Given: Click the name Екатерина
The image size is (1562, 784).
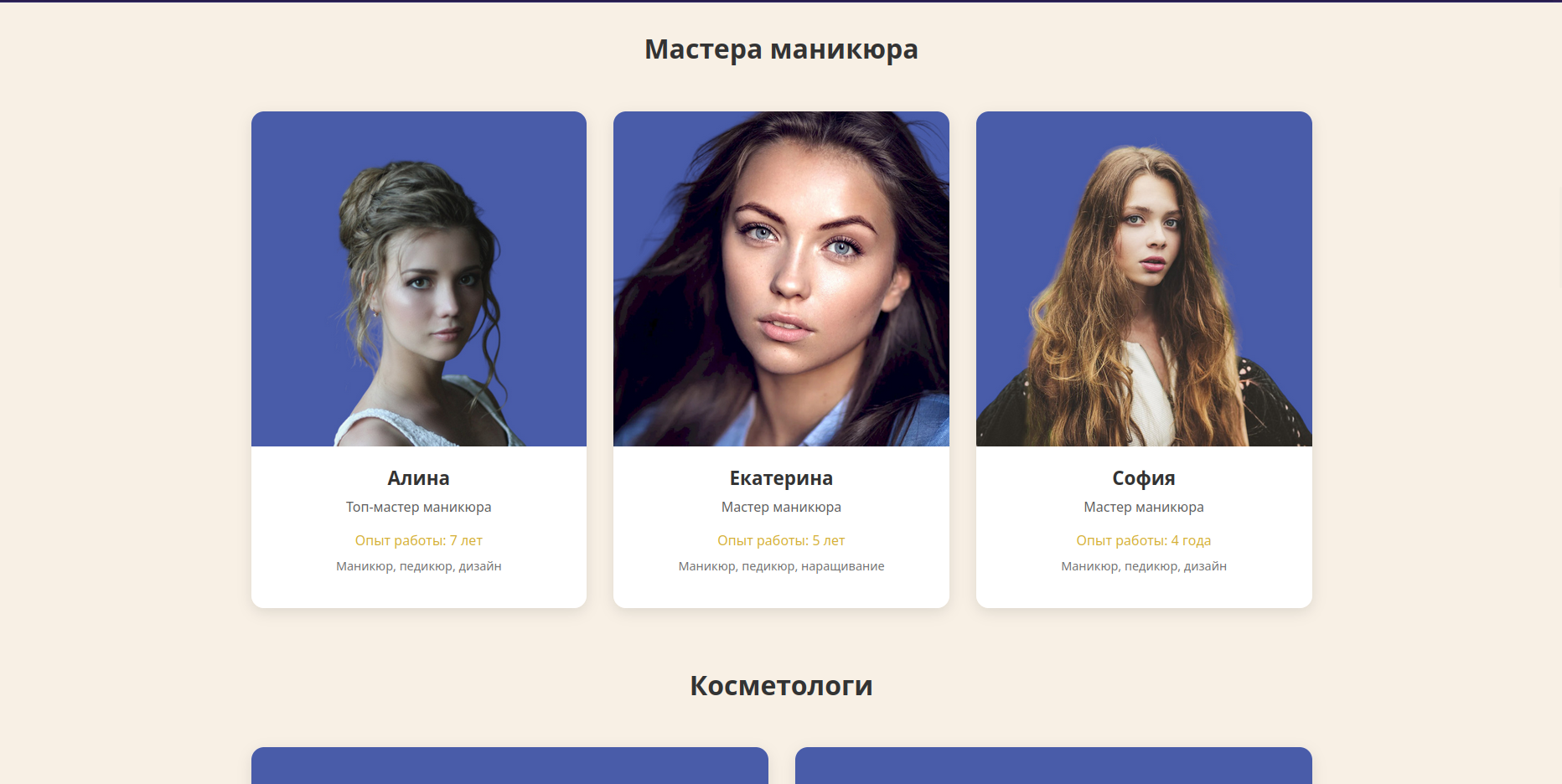Looking at the screenshot, I should [x=781, y=478].
